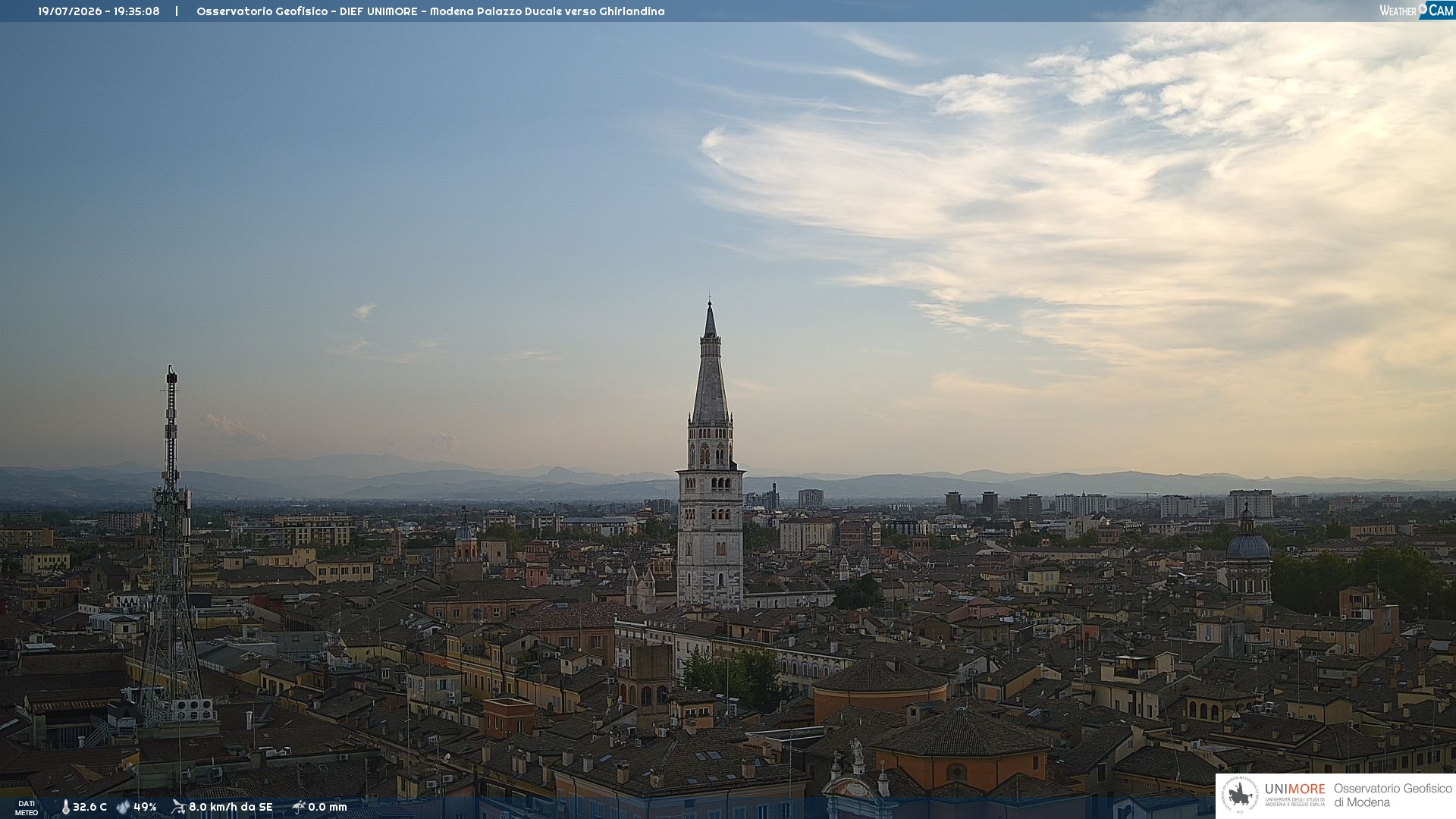This screenshot has height=819, width=1456.
Task: Click the Osservatorio Geofisico di Modena text
Action: pos(1393,795)
